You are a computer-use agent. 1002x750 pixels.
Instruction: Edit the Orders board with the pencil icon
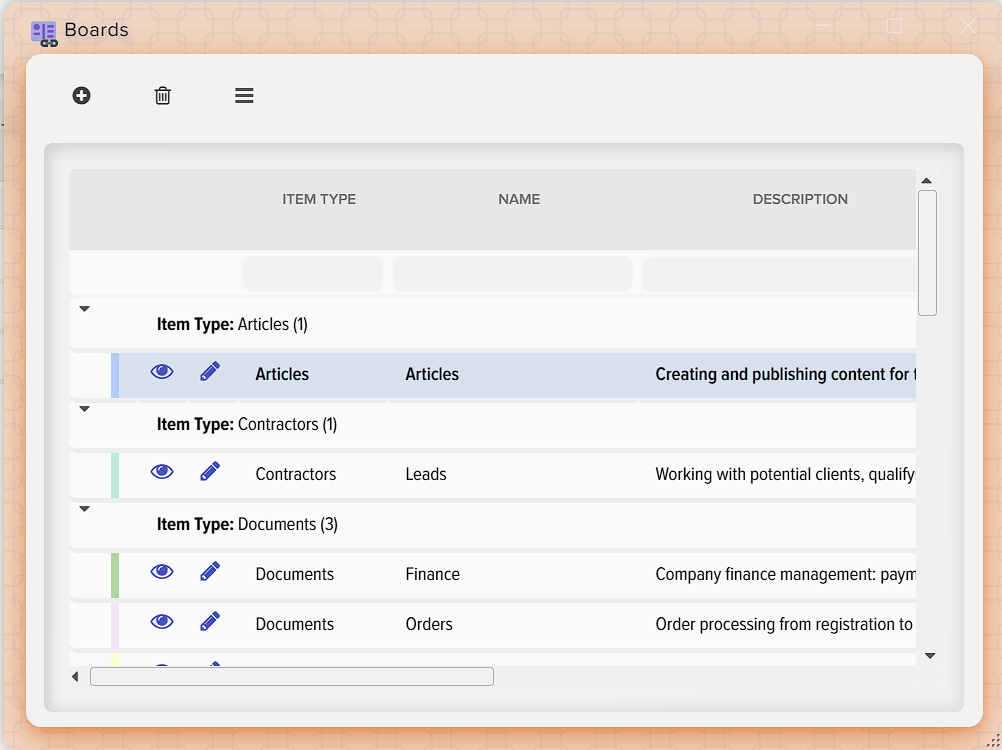tap(210, 621)
